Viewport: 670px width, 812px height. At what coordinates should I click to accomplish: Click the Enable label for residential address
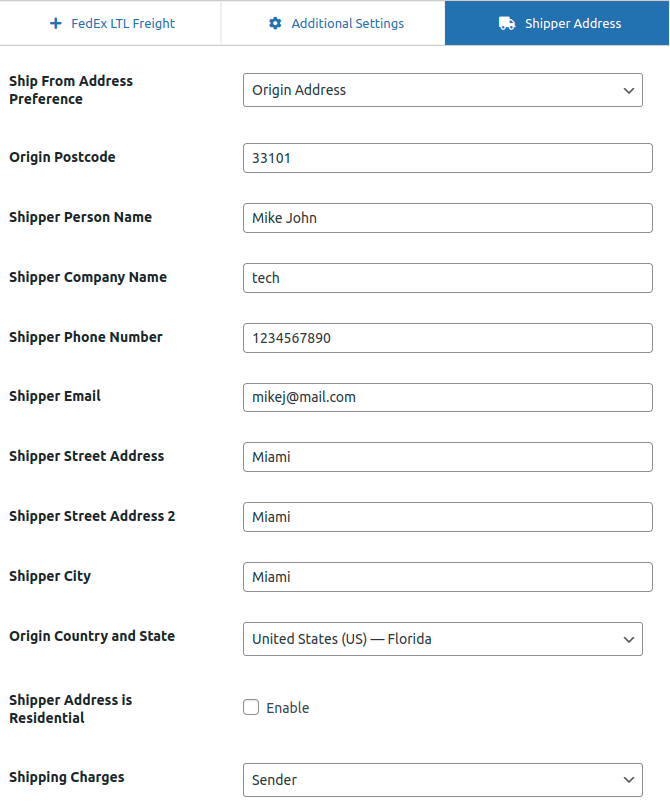tap(288, 708)
